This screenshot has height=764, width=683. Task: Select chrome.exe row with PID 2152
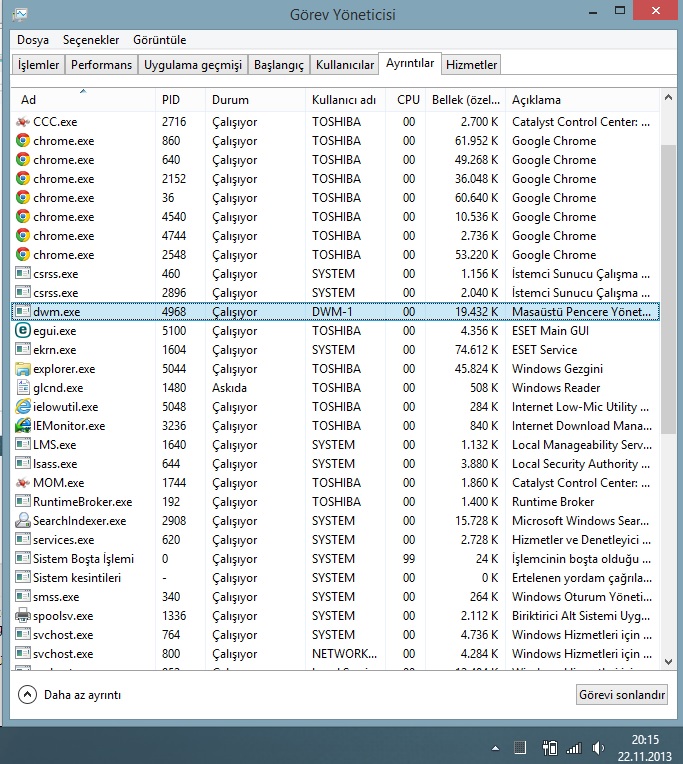point(336,179)
